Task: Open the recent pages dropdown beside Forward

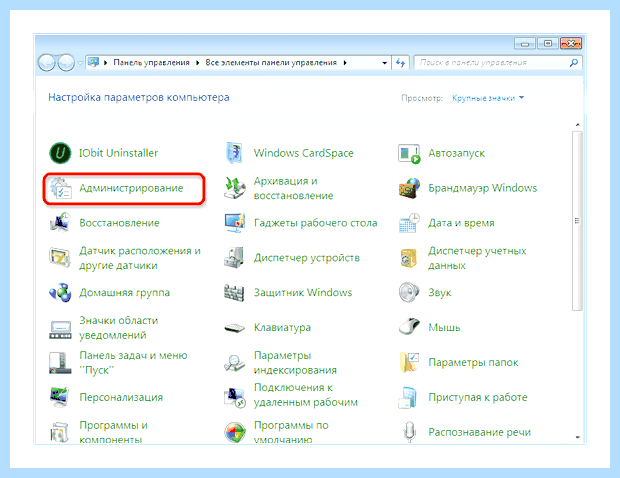Action: click(x=80, y=63)
